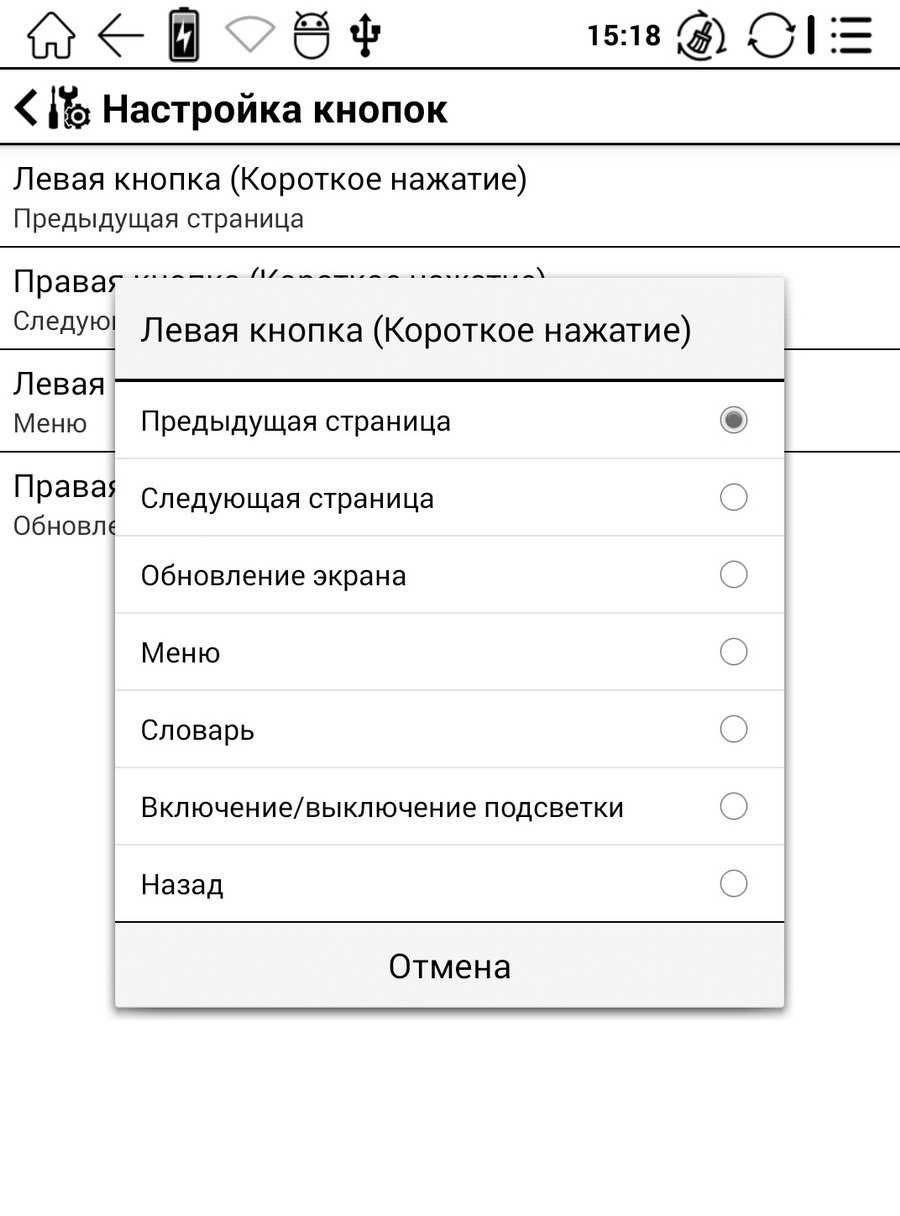Choose 'Словарь' in the list
This screenshot has width=900, height=1216.
coord(733,729)
